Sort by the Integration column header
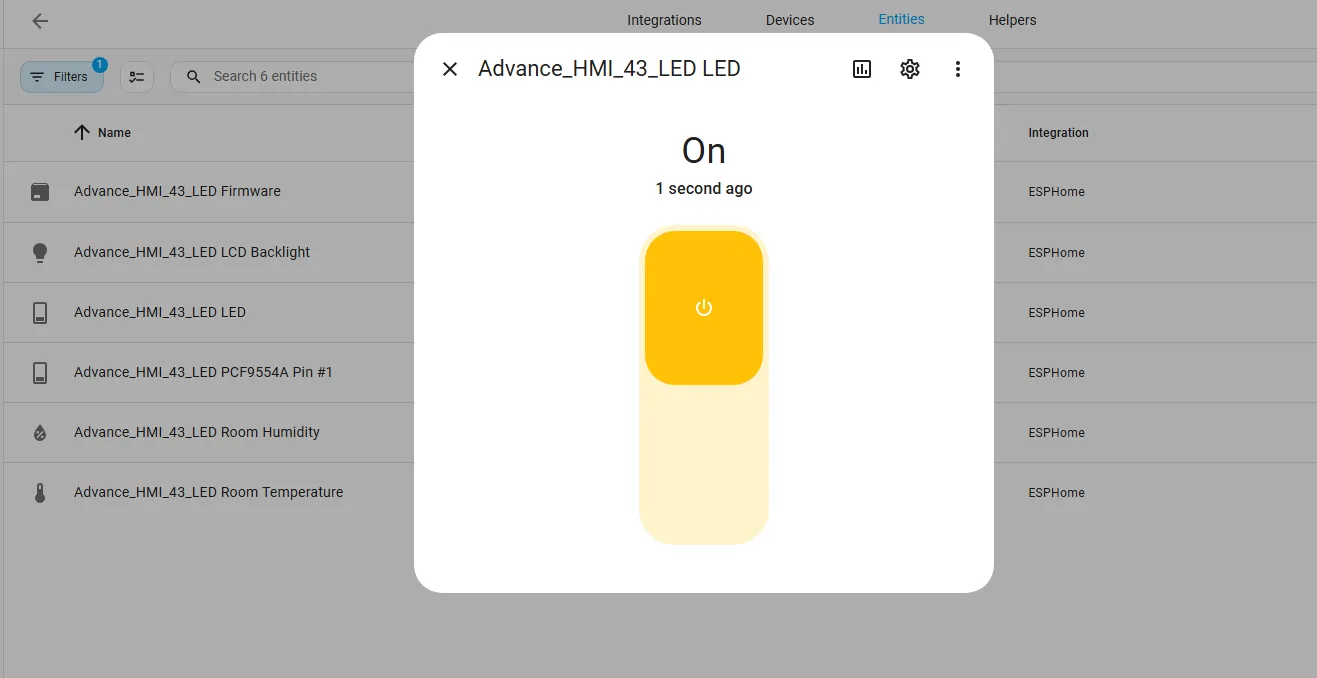This screenshot has height=678, width=1317. [x=1058, y=133]
